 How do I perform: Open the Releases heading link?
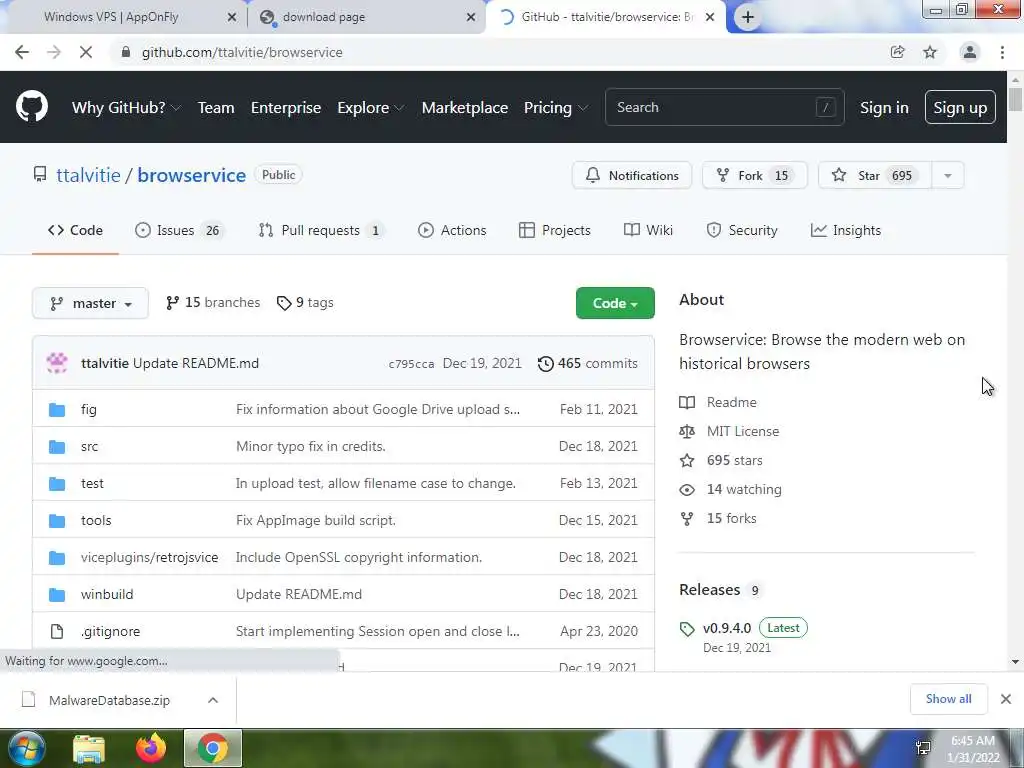(x=709, y=590)
